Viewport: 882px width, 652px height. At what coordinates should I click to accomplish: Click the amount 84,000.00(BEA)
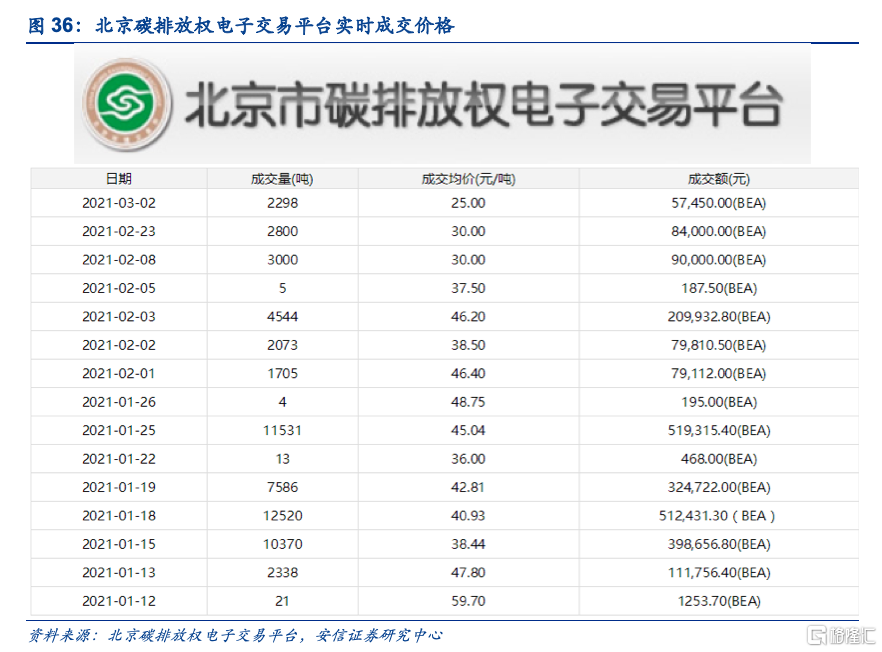tap(719, 231)
